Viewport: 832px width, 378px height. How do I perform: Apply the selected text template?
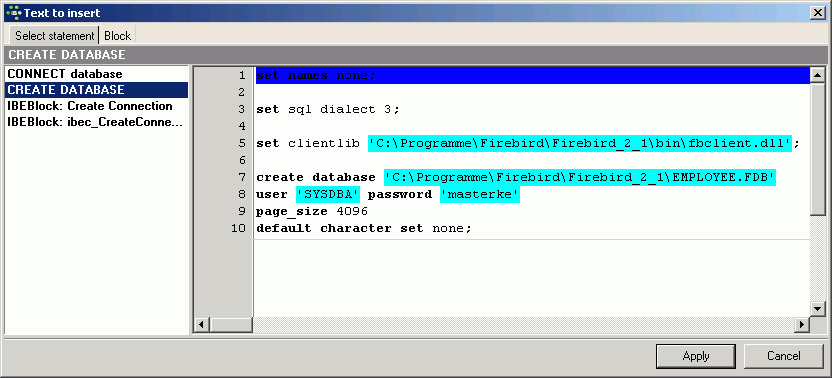point(696,356)
